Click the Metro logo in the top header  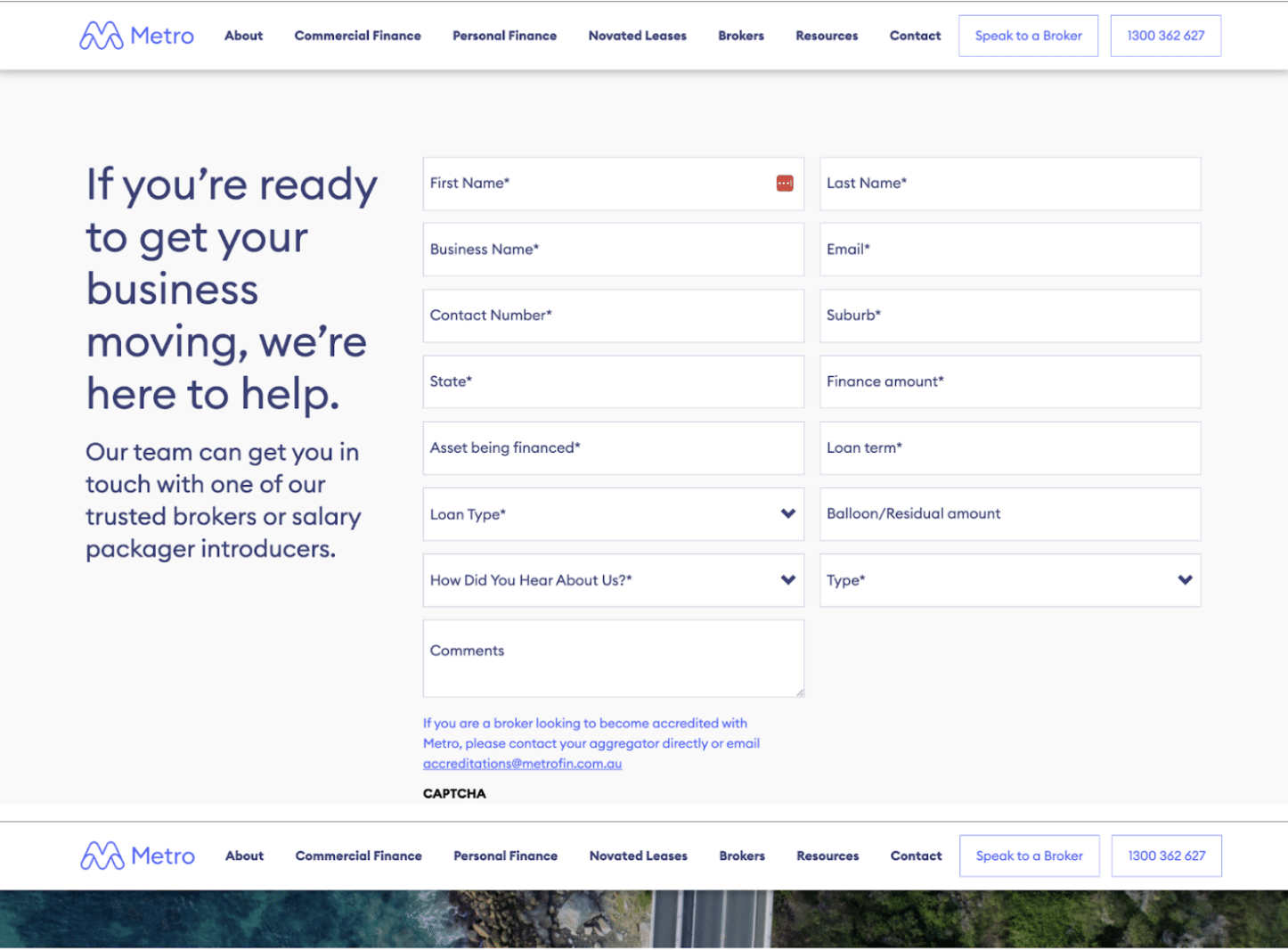pyautogui.click(x=136, y=36)
